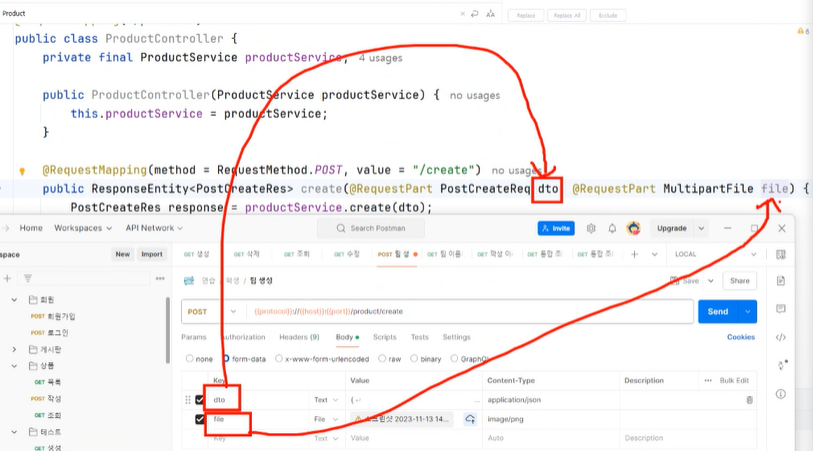Open the documentation icon in right sidebar
This screenshot has height=451, width=813.
(x=781, y=281)
